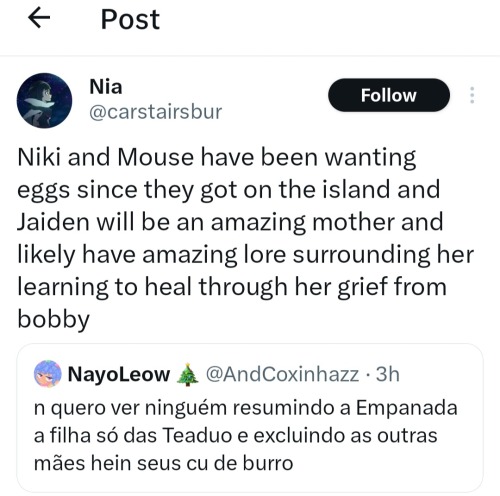Follow the Nia account
The image size is (500, 496).
point(389,95)
